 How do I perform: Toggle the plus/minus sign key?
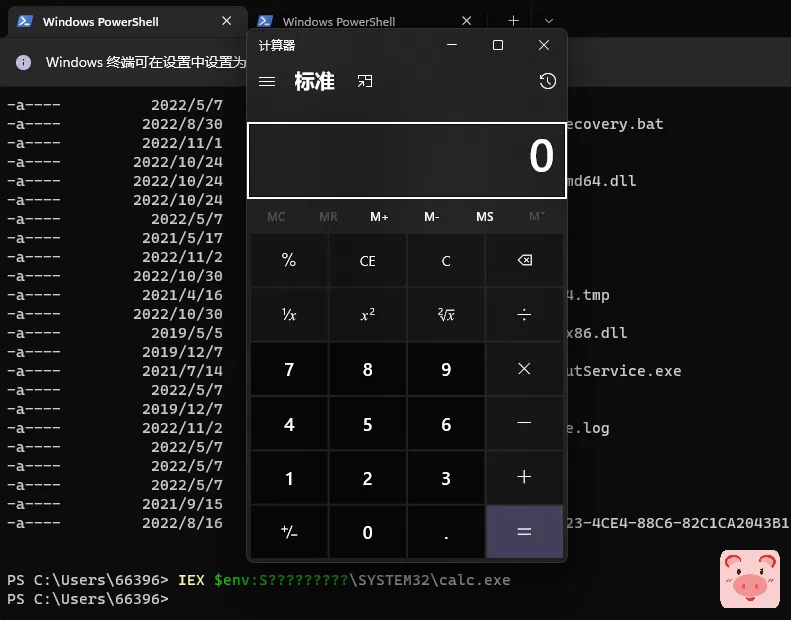pos(289,532)
